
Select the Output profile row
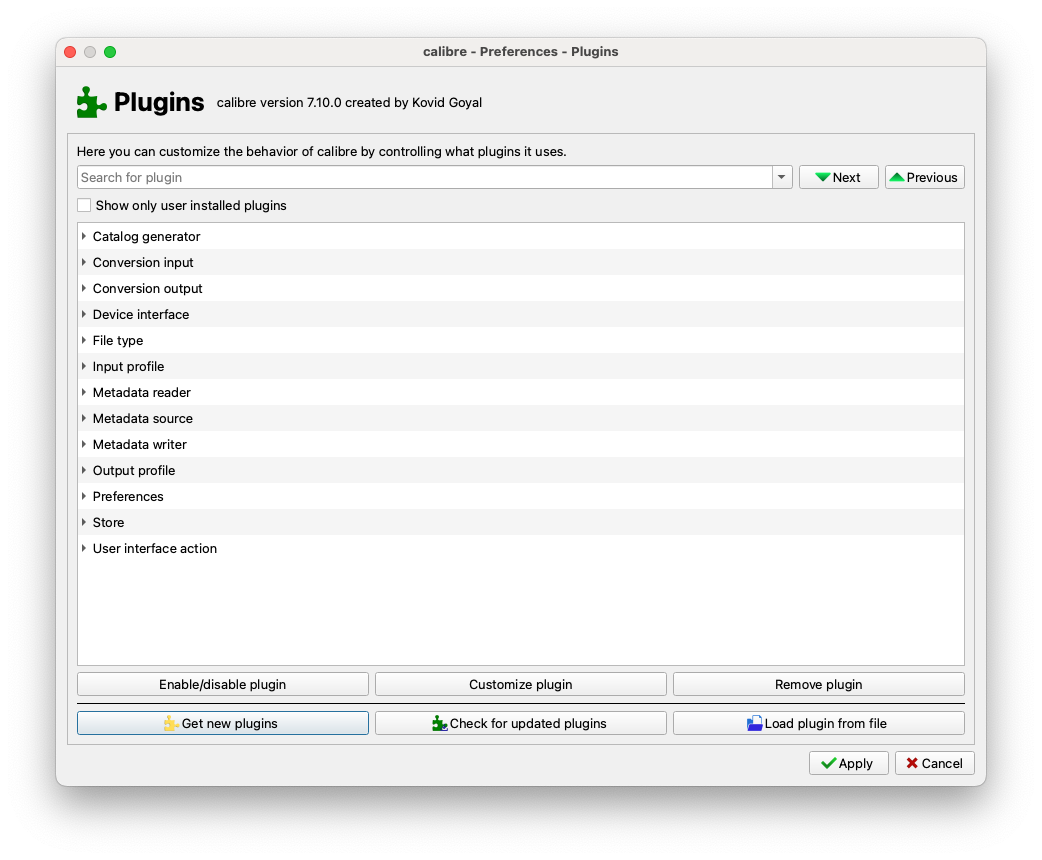[x=134, y=471]
